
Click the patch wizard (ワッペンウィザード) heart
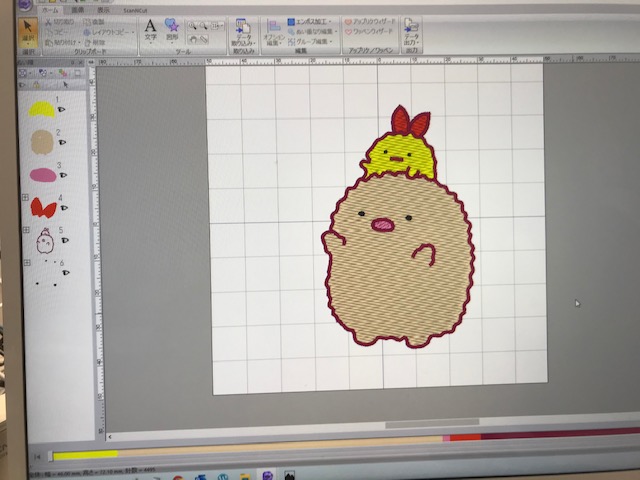[x=348, y=31]
